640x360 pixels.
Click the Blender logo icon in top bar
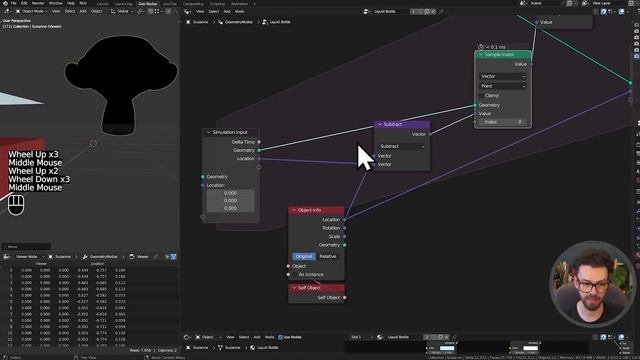pyautogui.click(x=5, y=3)
